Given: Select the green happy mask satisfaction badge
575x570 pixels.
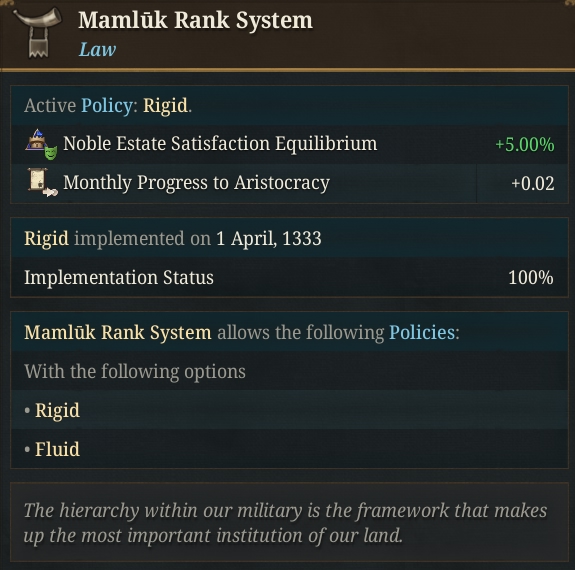Looking at the screenshot, I should coord(51,152).
